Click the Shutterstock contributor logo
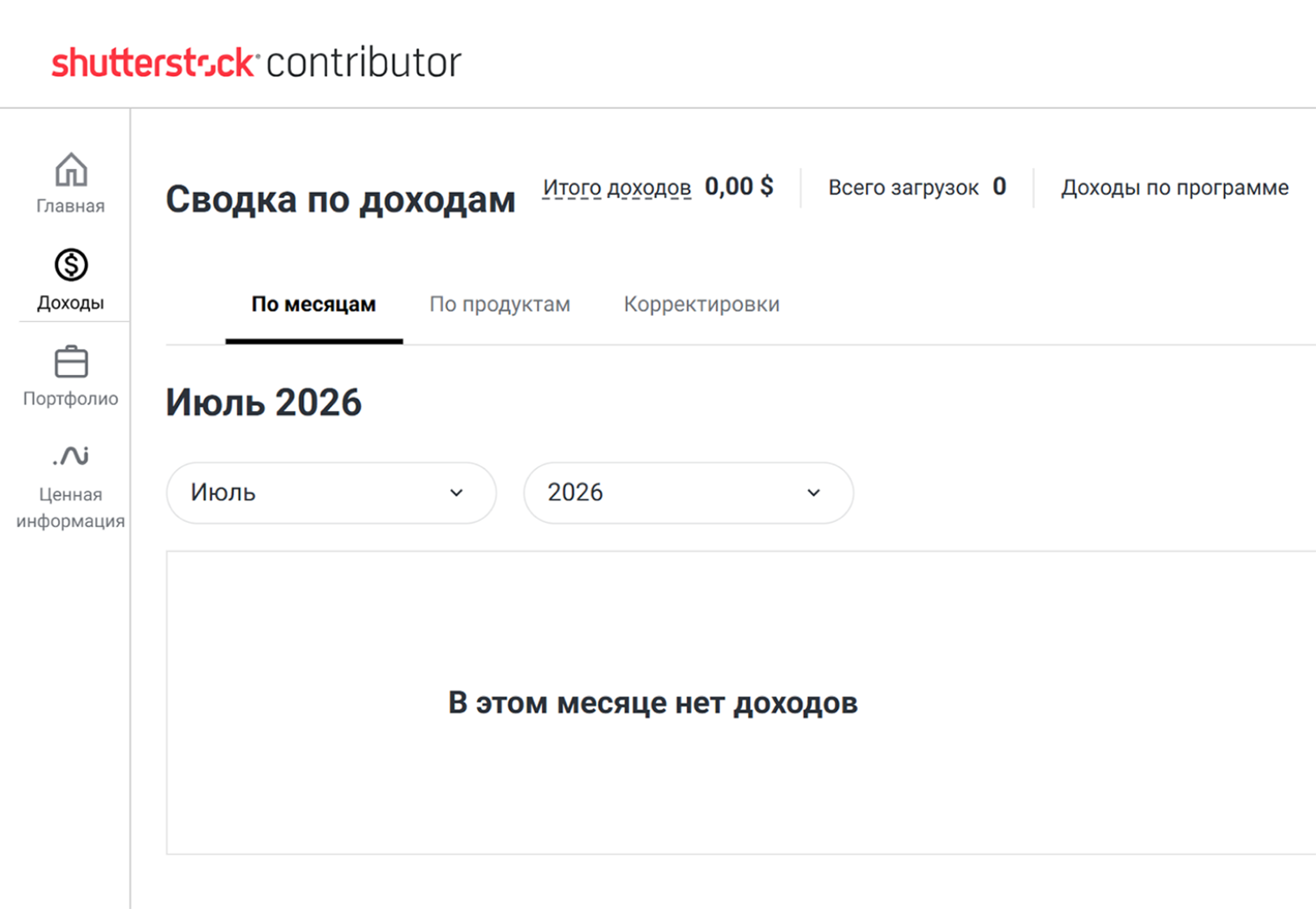 click(256, 63)
